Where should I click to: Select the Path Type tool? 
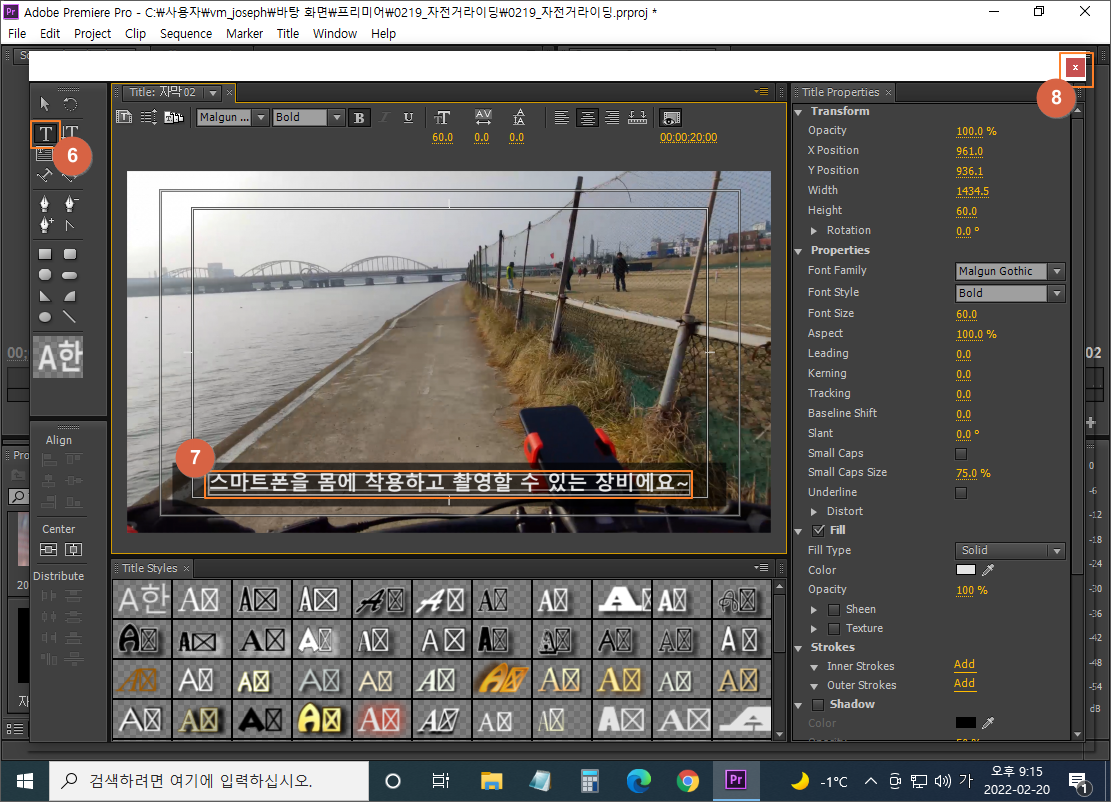coord(45,174)
